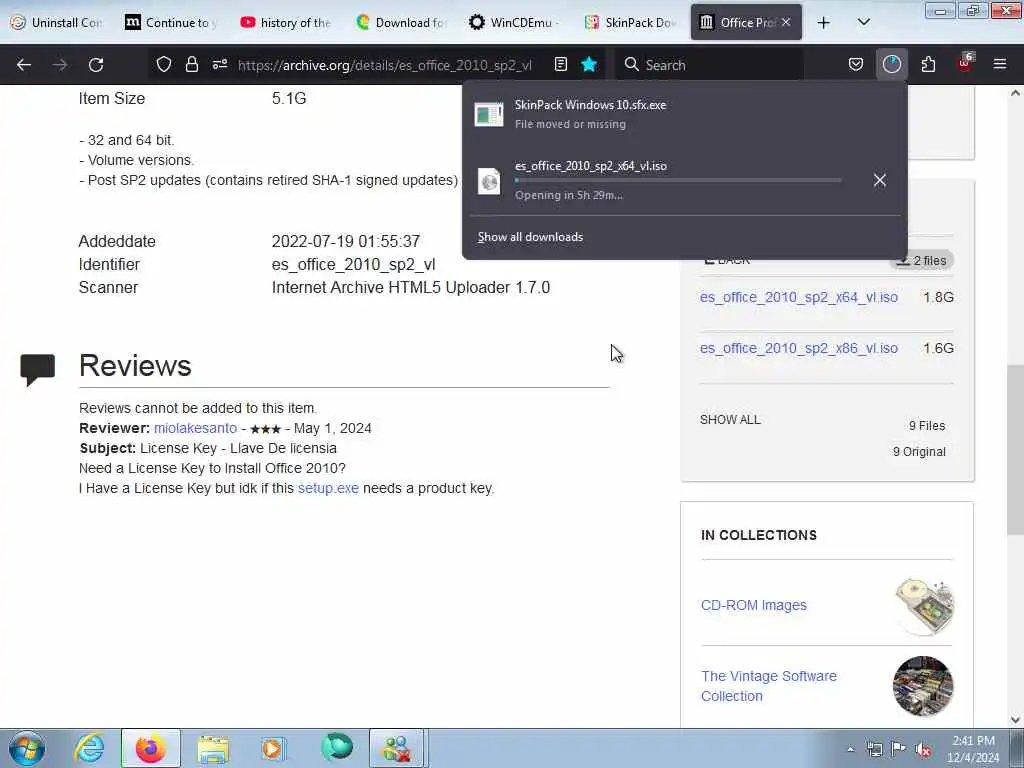Launch Internet Explorer from taskbar
The width and height of the screenshot is (1024, 768).
pos(89,748)
